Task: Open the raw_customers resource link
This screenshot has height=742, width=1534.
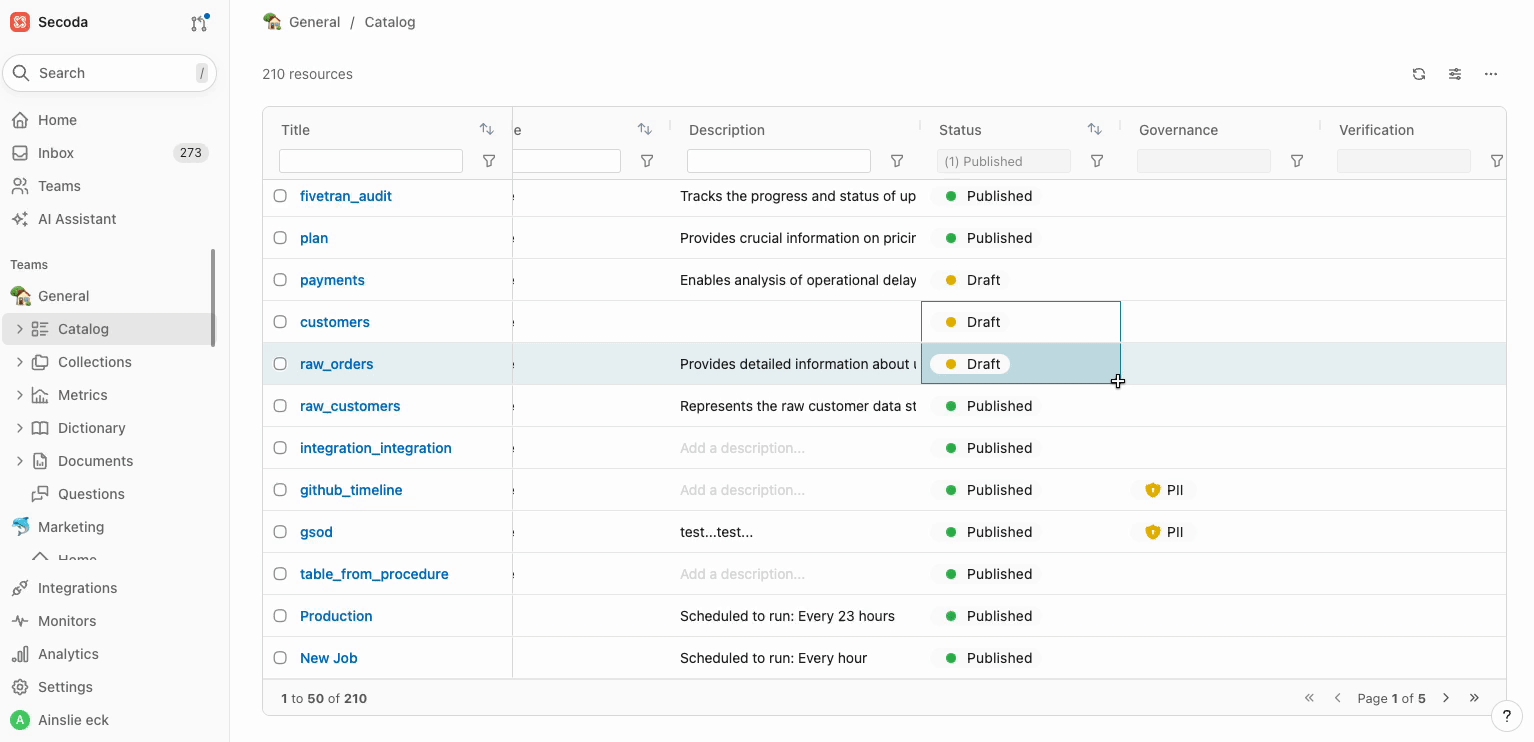Action: point(350,406)
